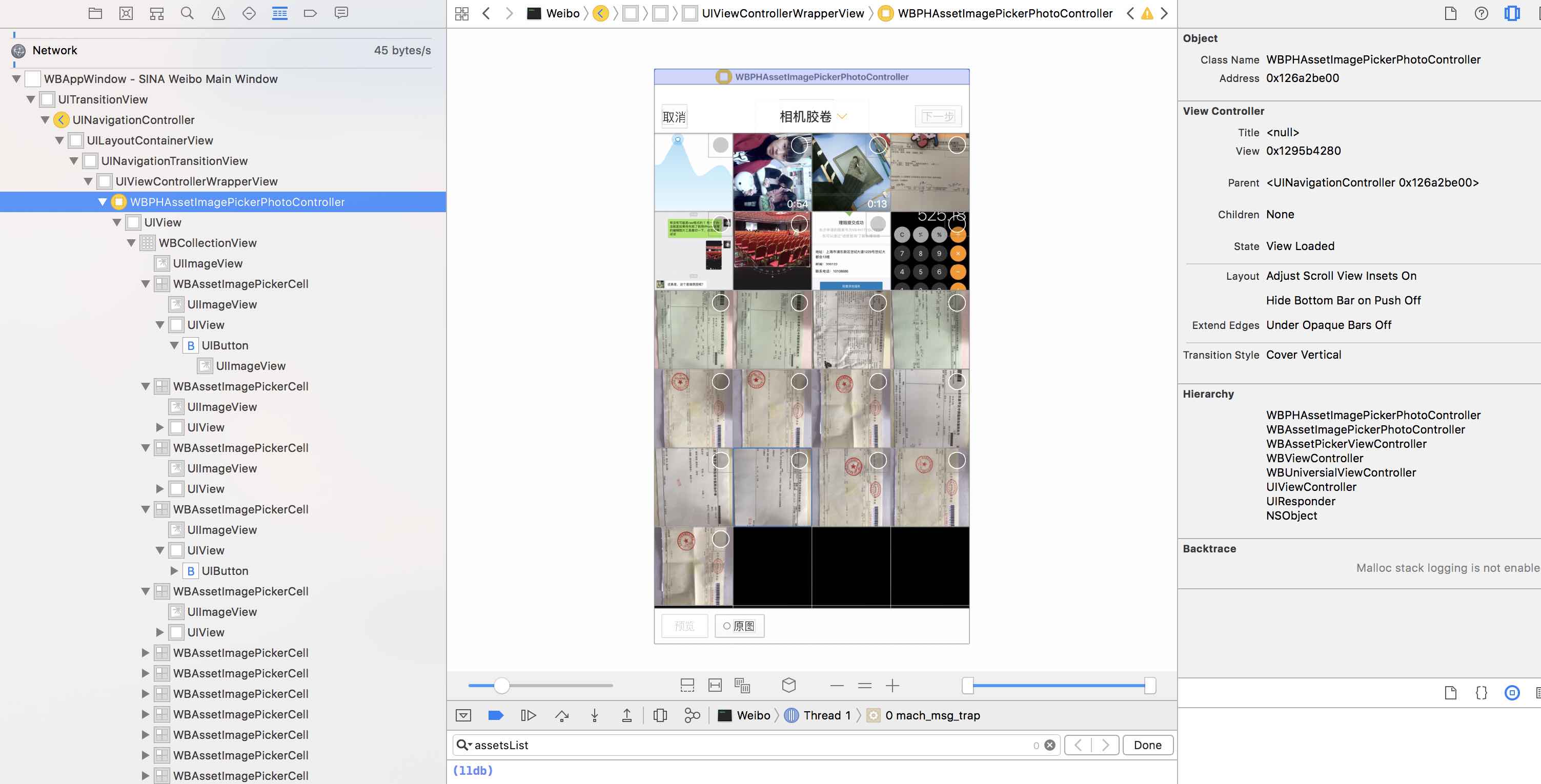Click the debug view hierarchy icon
Screen dimensions: 1541x784
tap(660, 715)
